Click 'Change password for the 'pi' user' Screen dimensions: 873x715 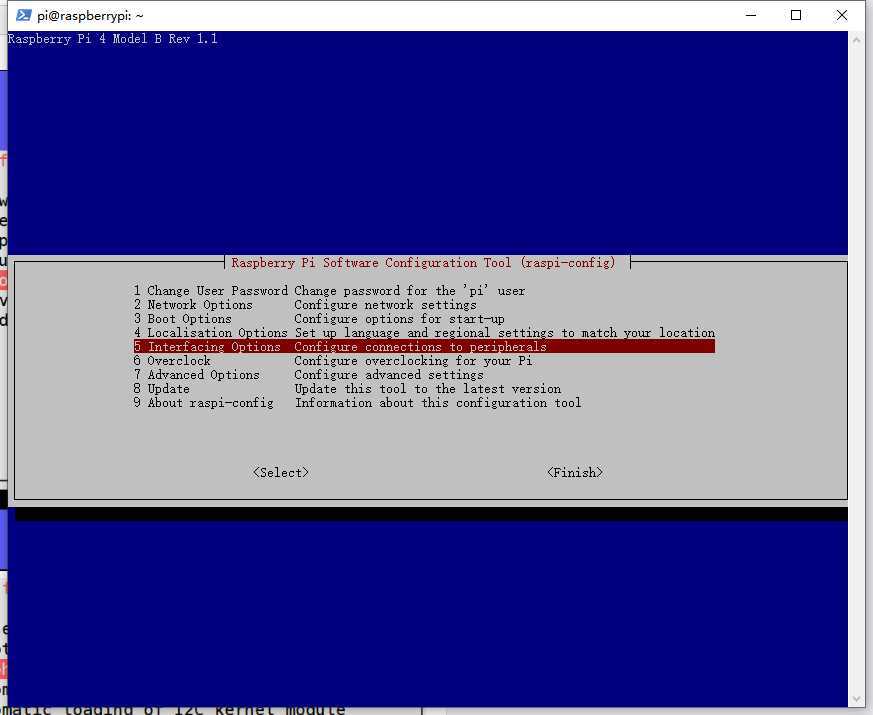410,291
